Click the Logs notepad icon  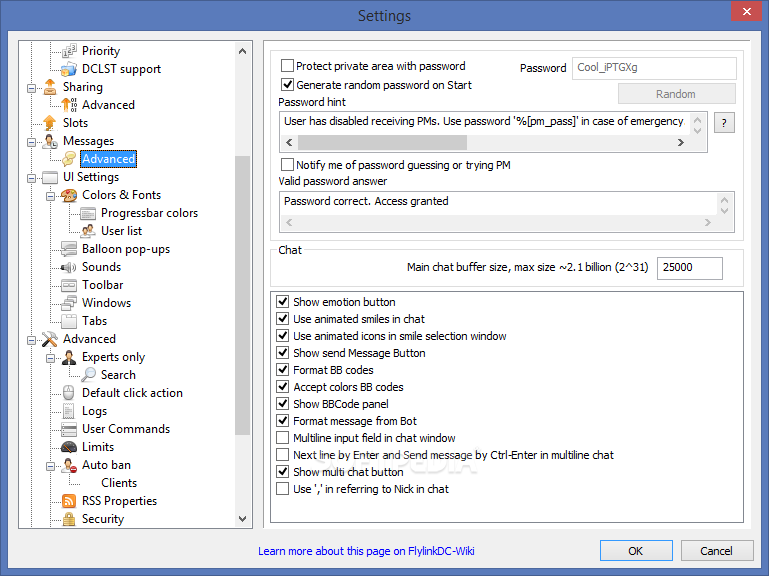click(x=69, y=411)
